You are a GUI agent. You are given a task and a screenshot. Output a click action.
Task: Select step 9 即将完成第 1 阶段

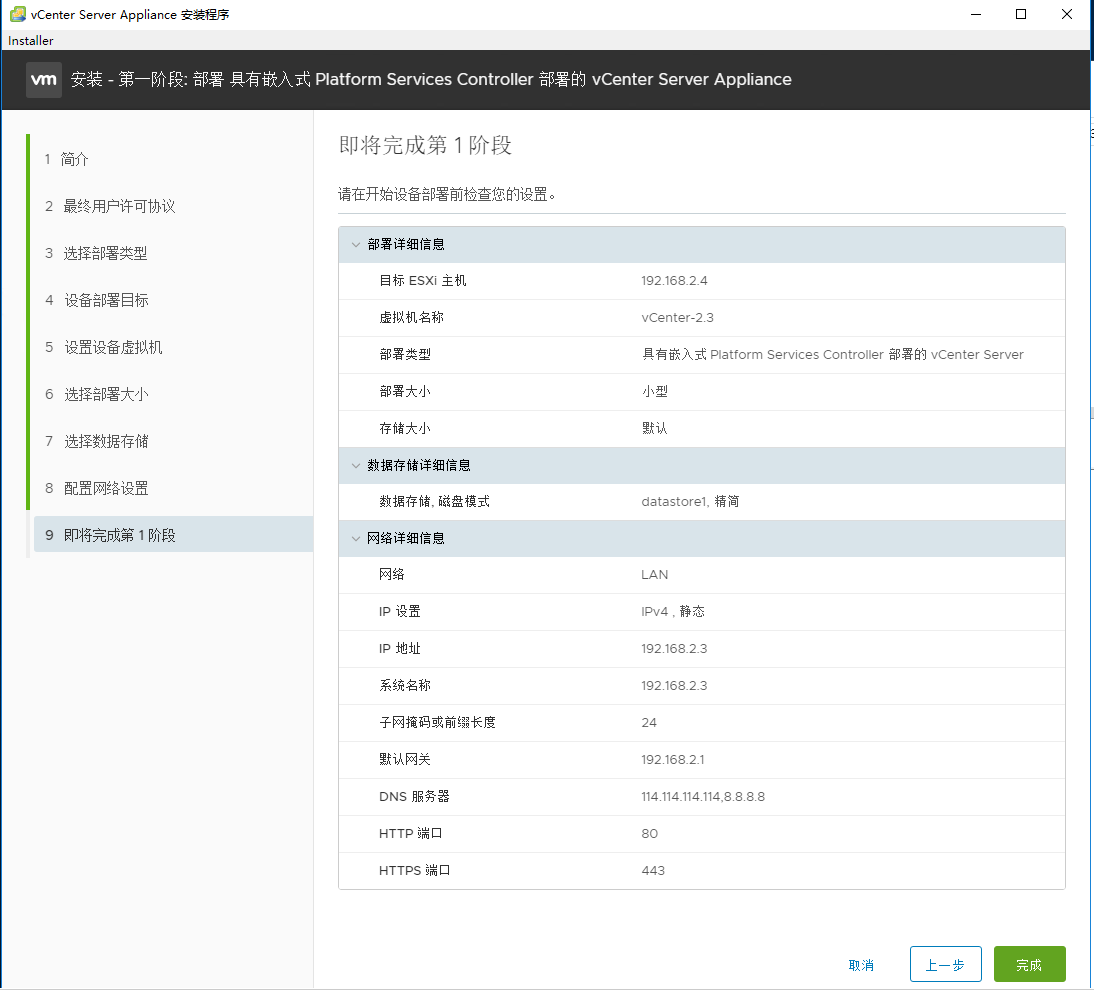[173, 535]
